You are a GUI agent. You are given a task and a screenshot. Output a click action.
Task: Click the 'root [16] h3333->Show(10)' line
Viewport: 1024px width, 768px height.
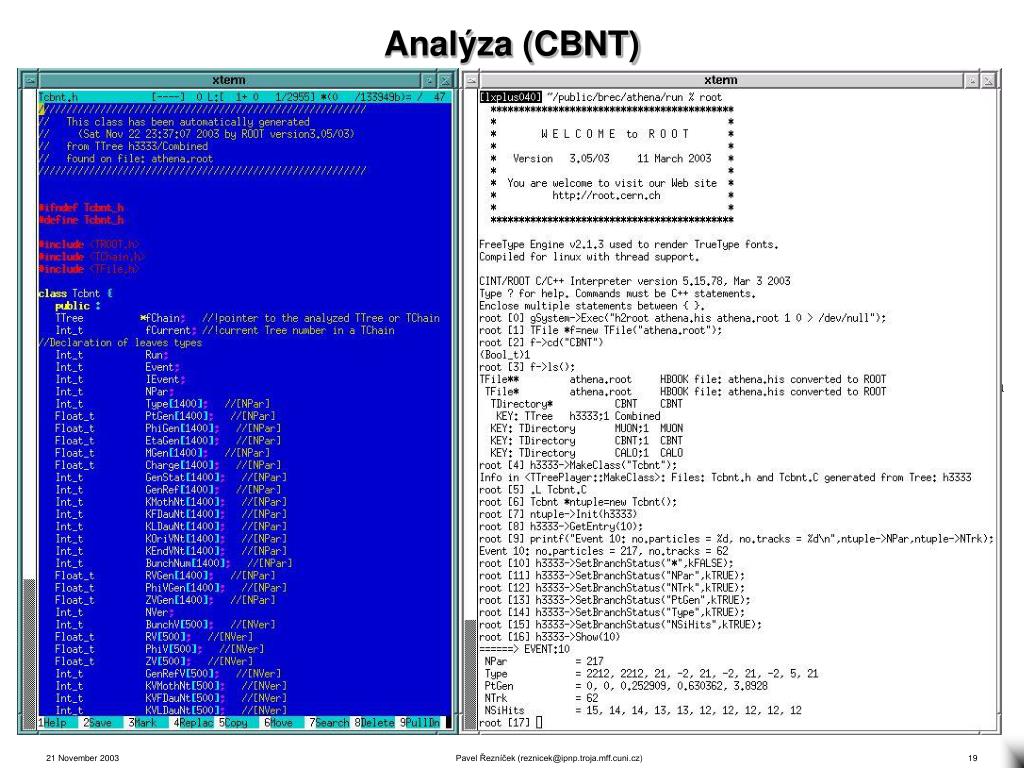point(550,637)
